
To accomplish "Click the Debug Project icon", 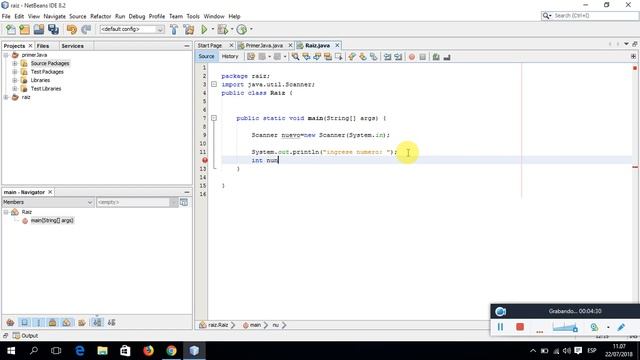I will pyautogui.click(x=222, y=29).
